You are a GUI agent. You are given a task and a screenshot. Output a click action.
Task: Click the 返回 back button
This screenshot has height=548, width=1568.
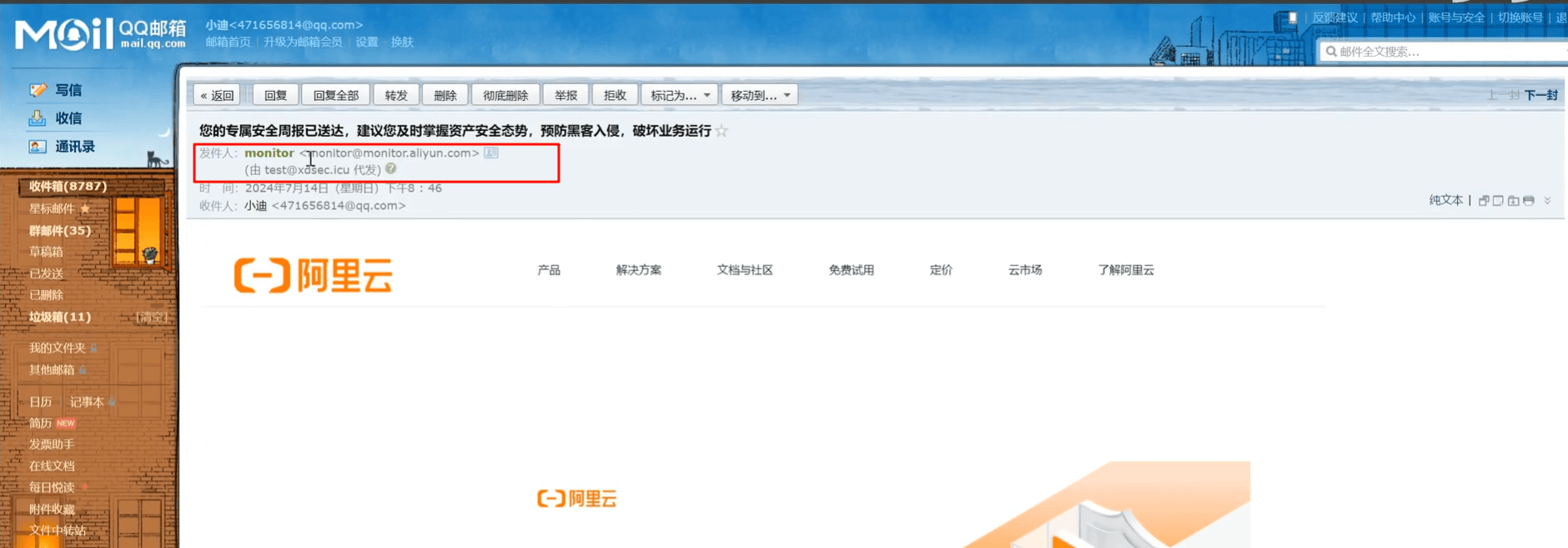218,95
